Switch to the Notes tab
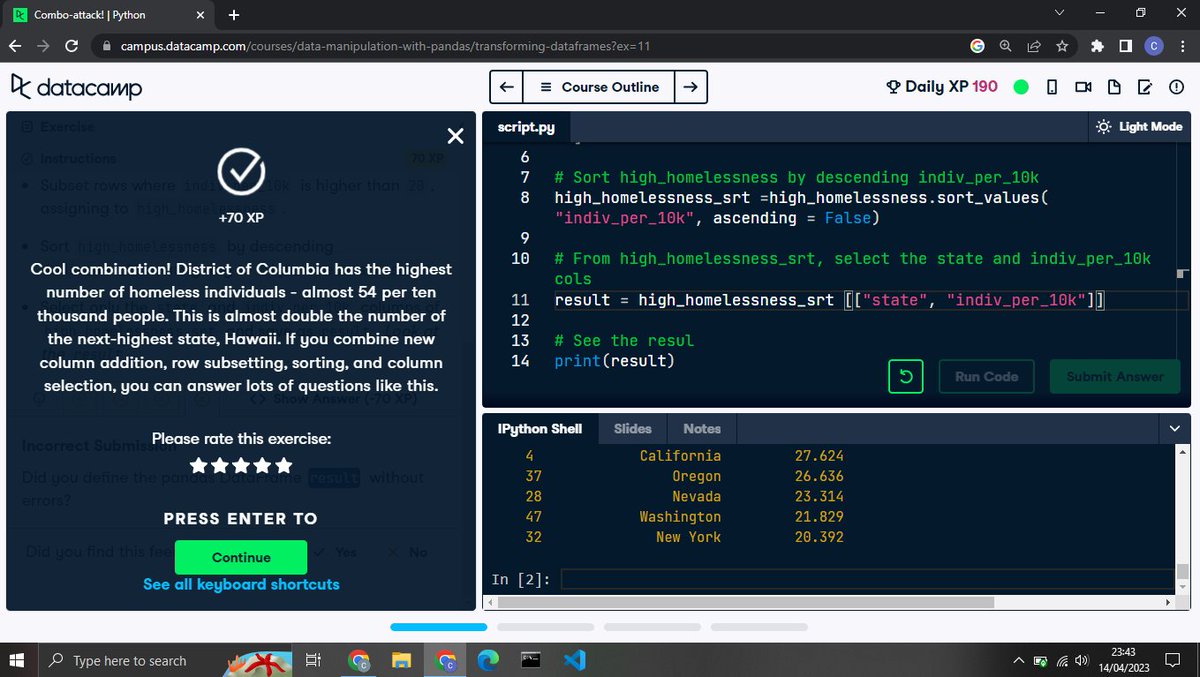Image resolution: width=1200 pixels, height=677 pixels. coord(702,428)
